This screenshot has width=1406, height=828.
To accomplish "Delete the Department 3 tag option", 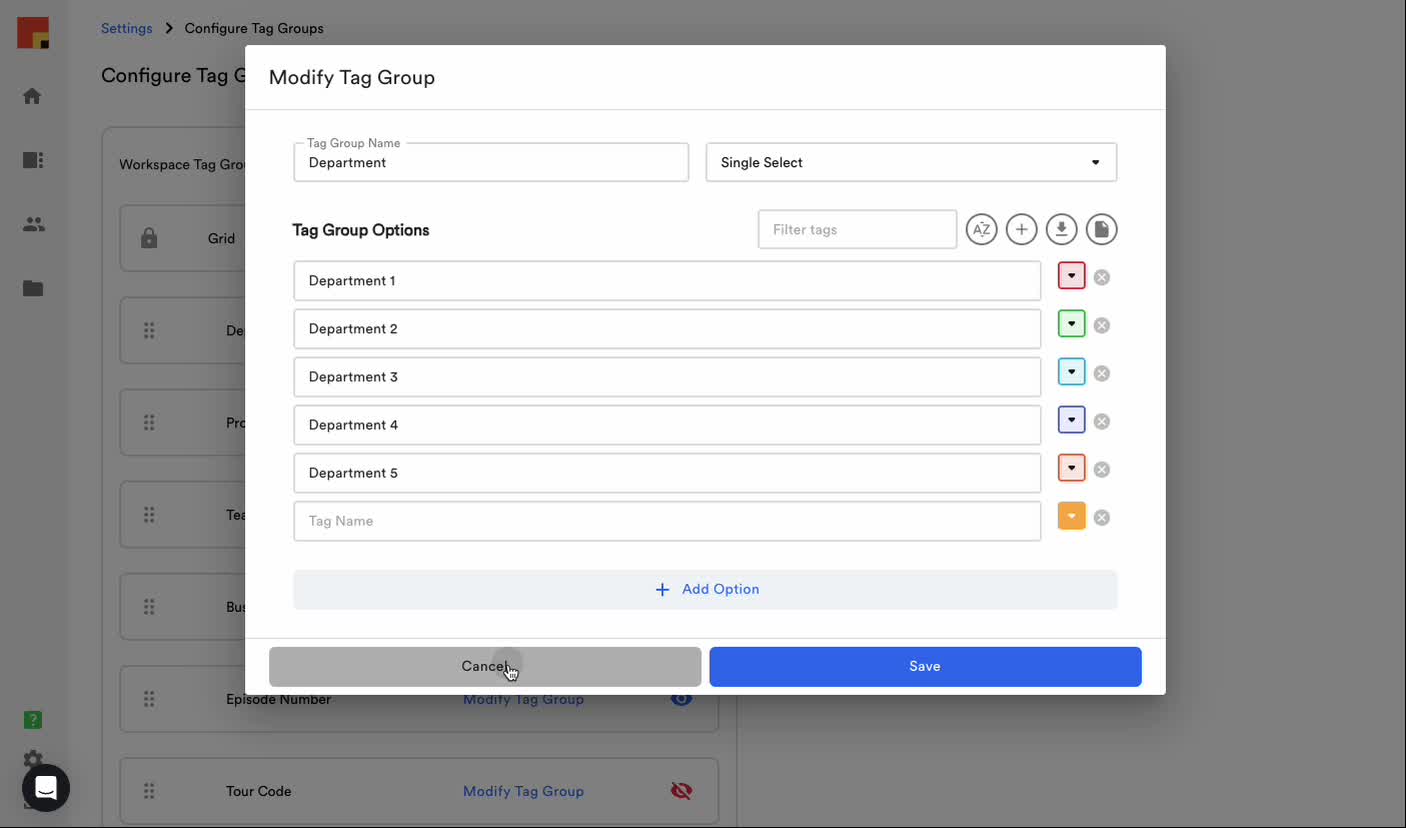I will (x=1101, y=374).
